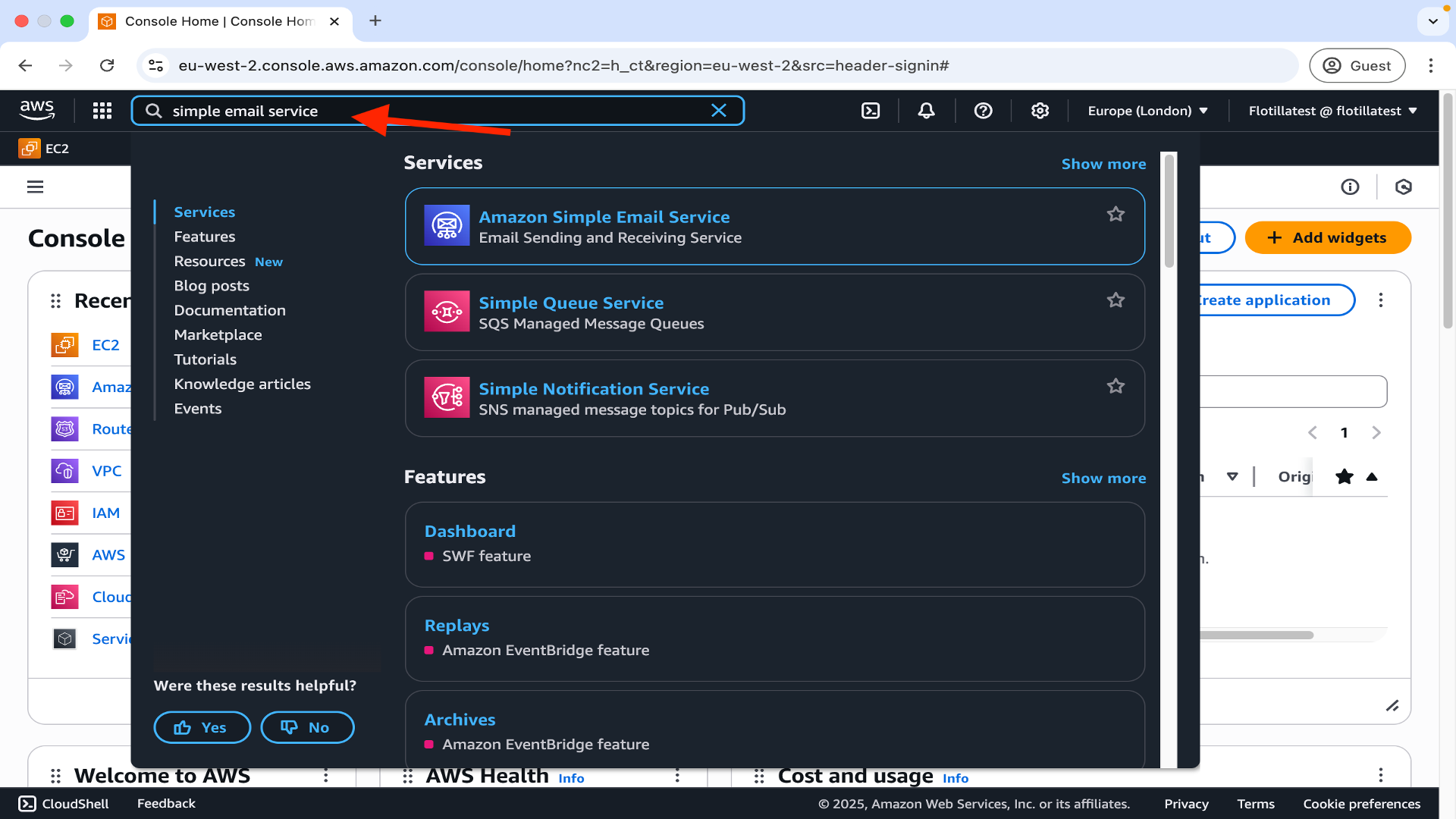
Task: Click the IAM icon in recently visited
Action: (64, 513)
